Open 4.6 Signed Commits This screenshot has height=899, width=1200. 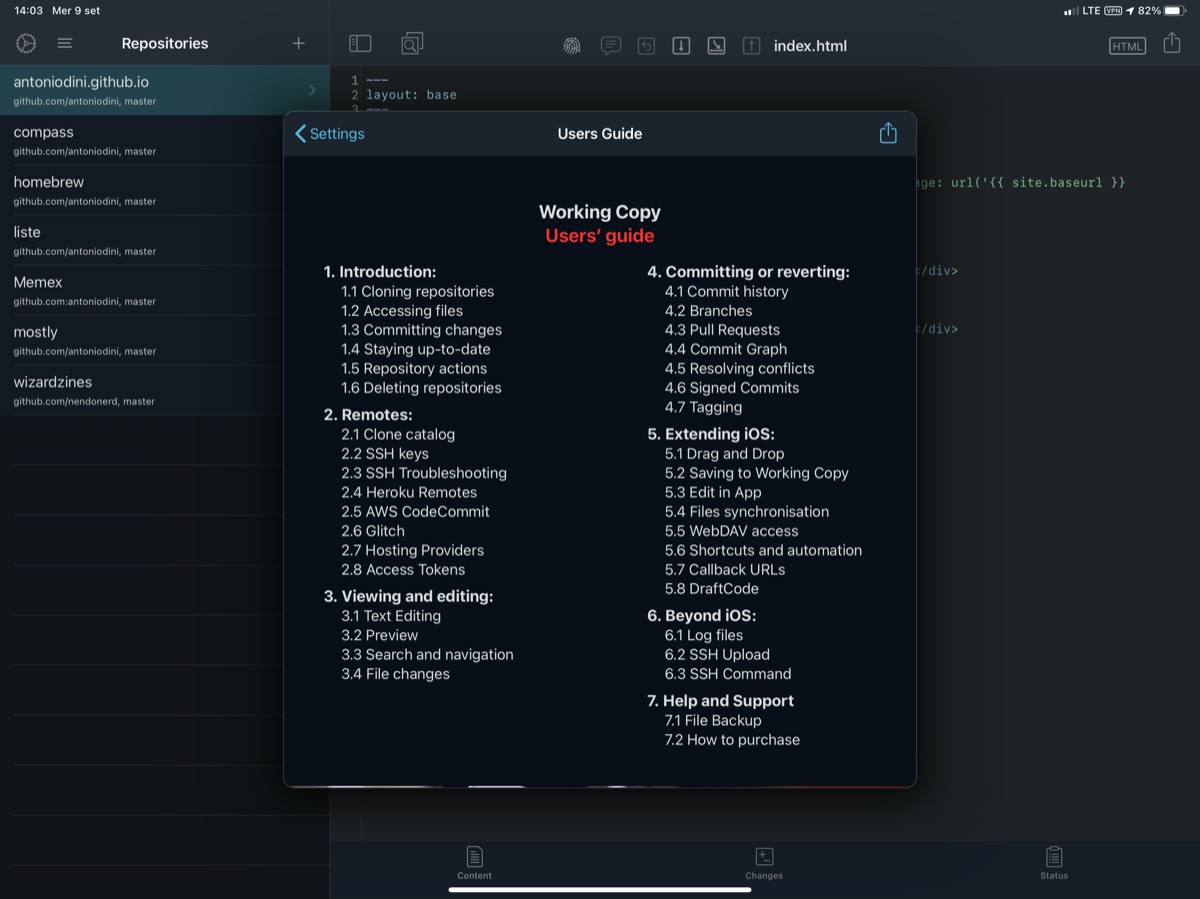click(x=732, y=387)
